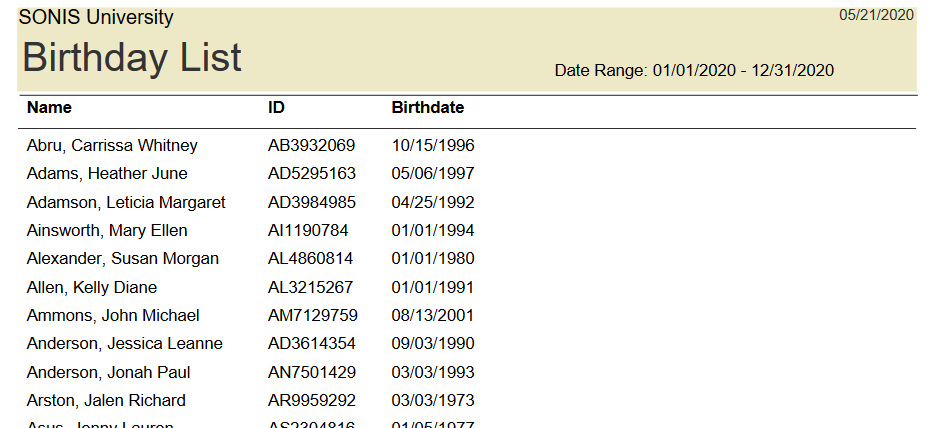The width and height of the screenshot is (937, 428).
Task: Select the name Anderson, Jonah Paul
Action: (x=108, y=372)
